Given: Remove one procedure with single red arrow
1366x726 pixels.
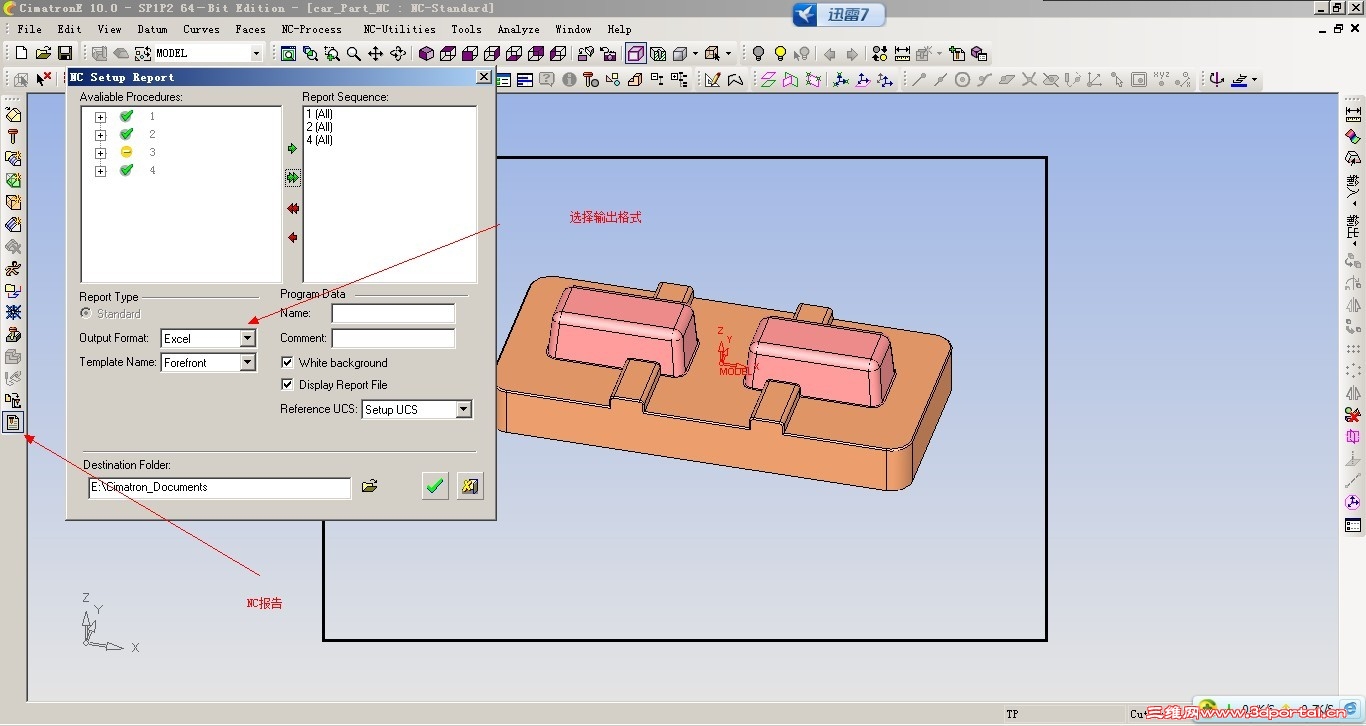Looking at the screenshot, I should pos(292,238).
